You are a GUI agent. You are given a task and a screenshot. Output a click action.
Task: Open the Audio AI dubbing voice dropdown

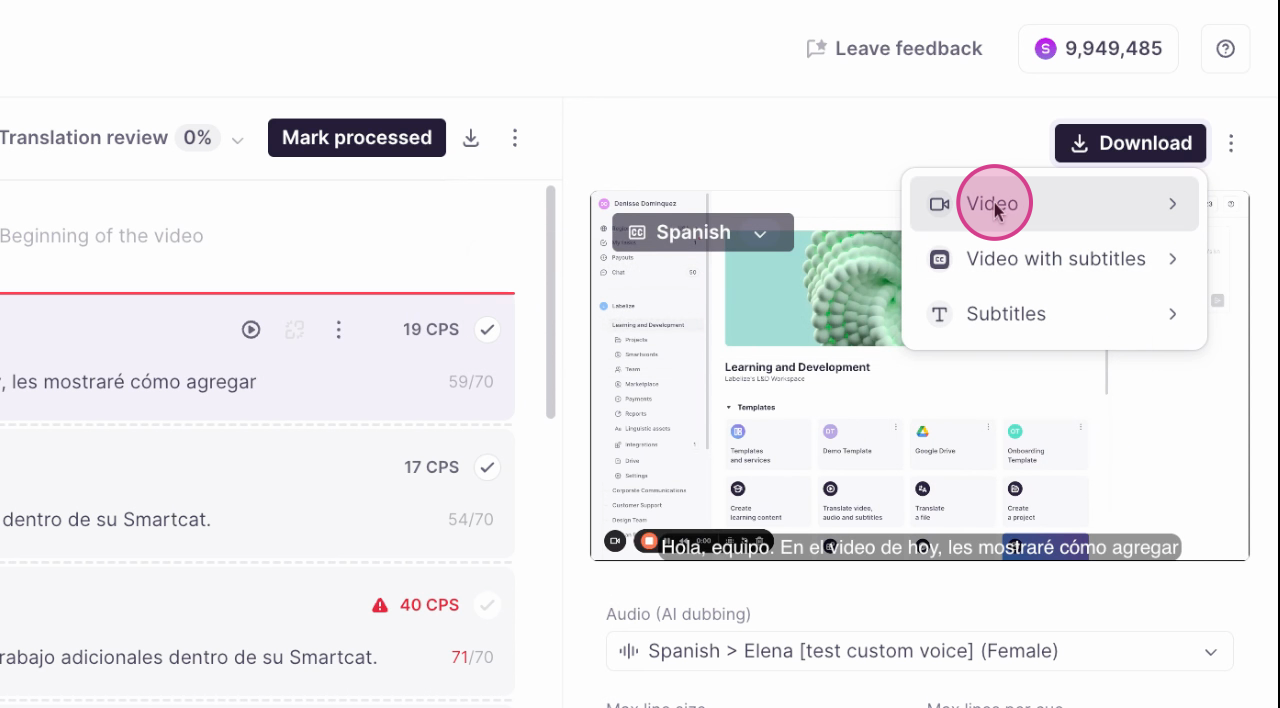pos(919,651)
